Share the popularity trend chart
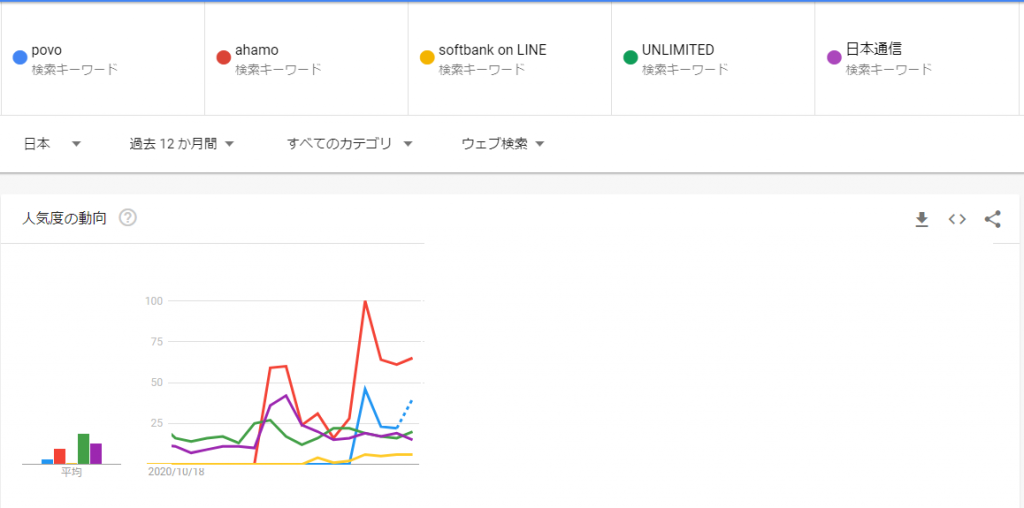The height and width of the screenshot is (508, 1024). (993, 219)
